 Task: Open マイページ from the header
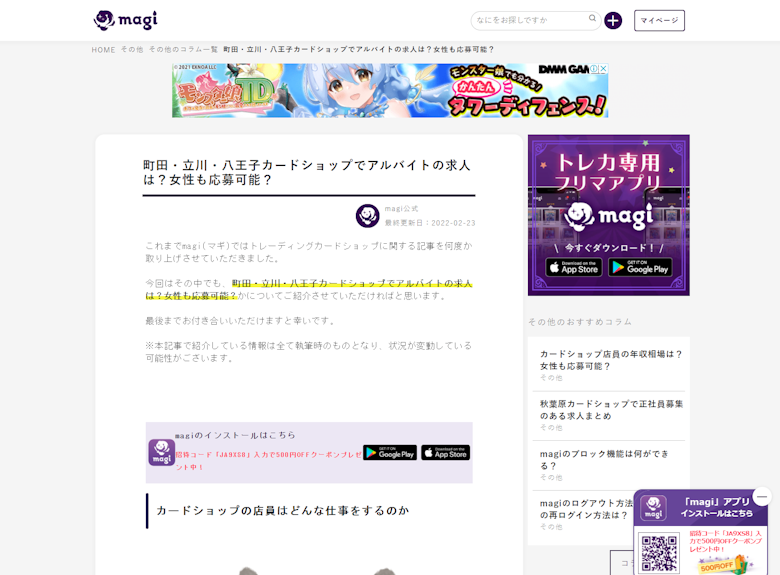659,20
